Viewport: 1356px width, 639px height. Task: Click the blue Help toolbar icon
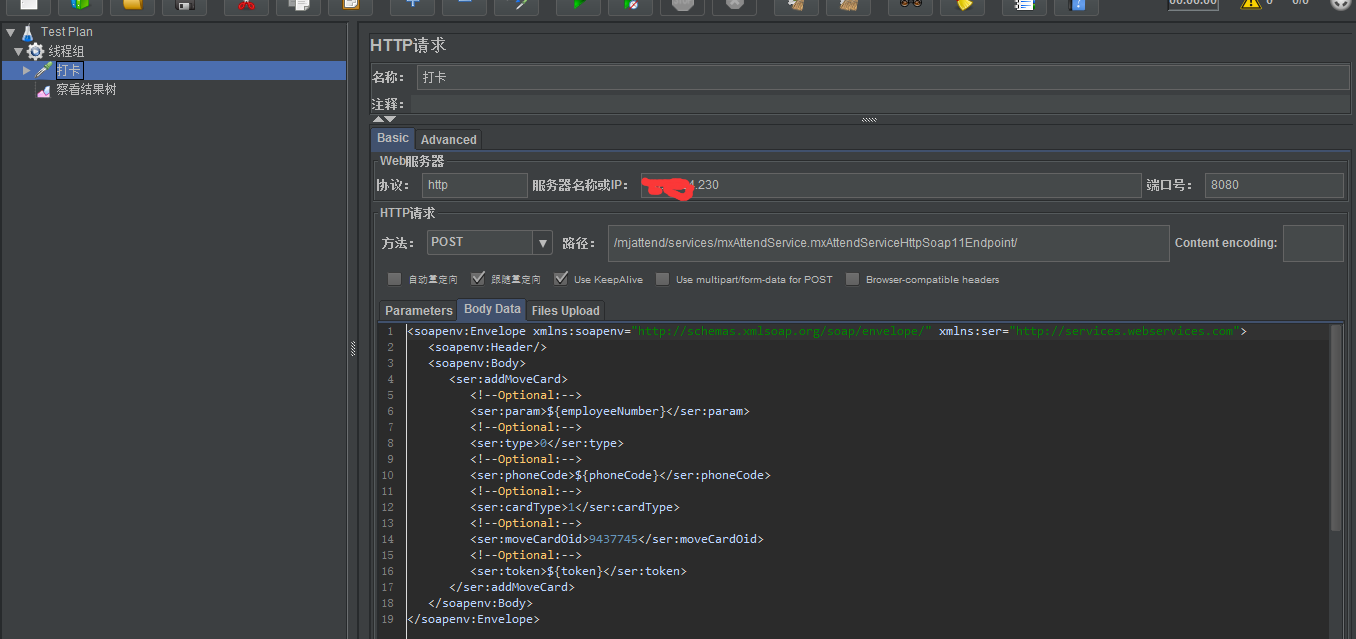(x=1076, y=5)
